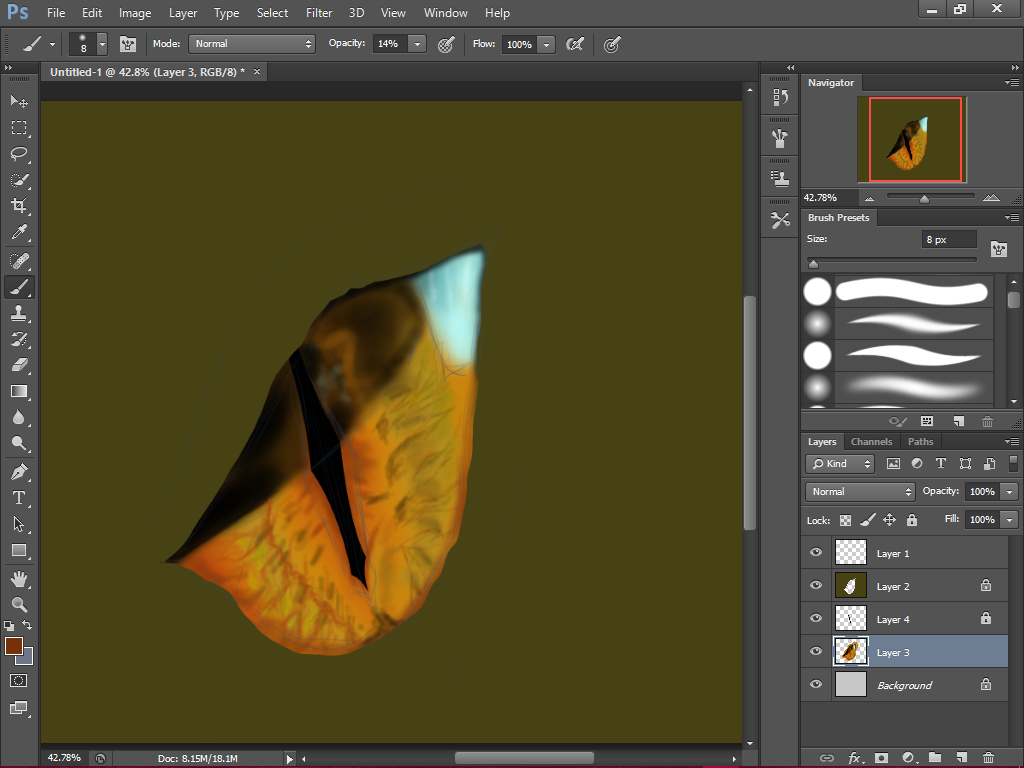Open the layer Opacity dropdown
Viewport: 1024px width, 768px height.
coord(1007,491)
